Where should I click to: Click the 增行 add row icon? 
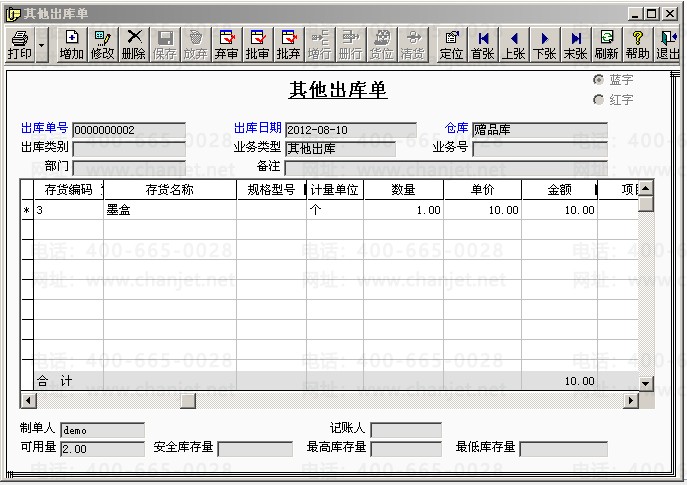[x=319, y=45]
